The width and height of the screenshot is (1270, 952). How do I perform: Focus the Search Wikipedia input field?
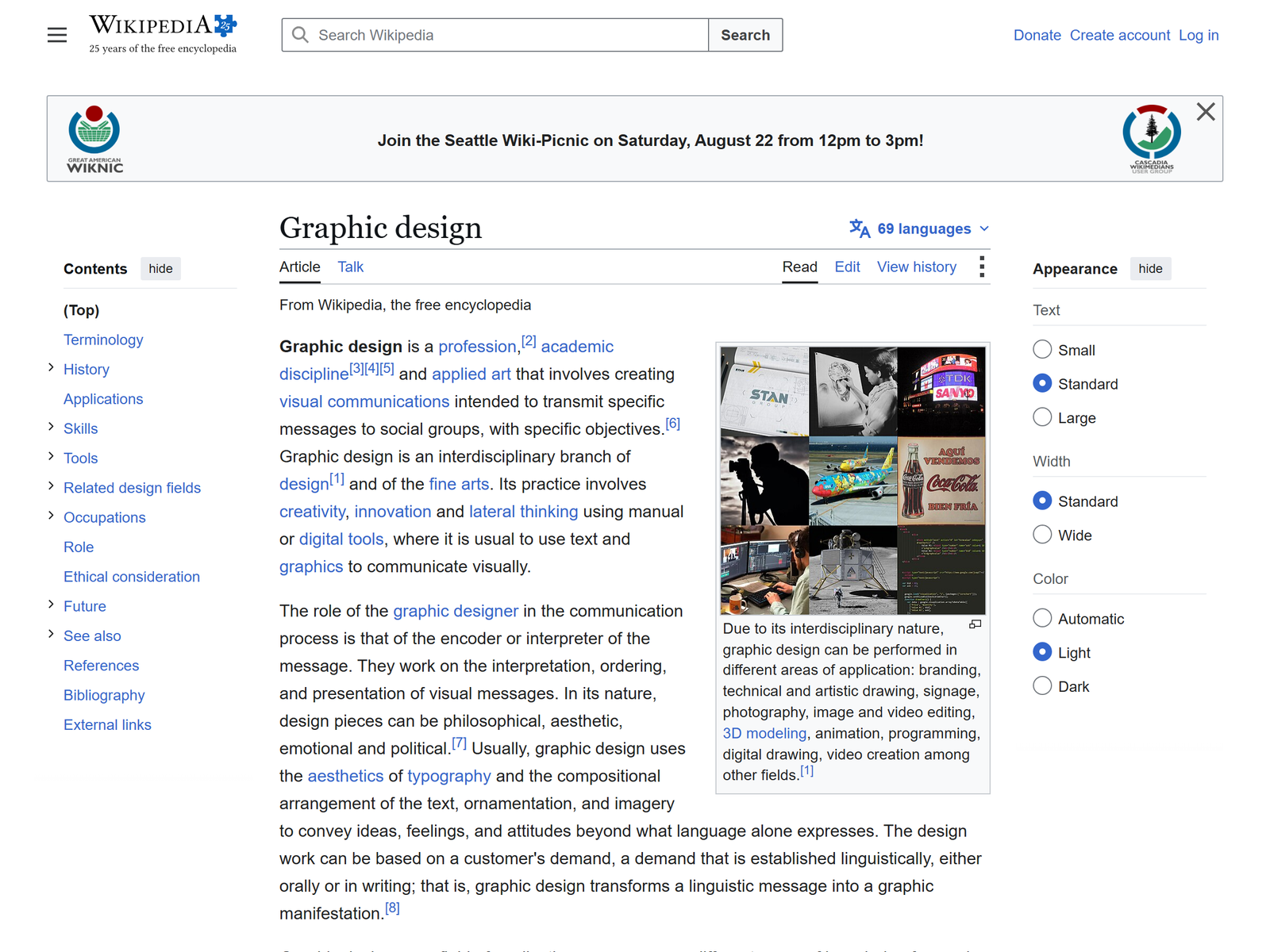pyautogui.click(x=495, y=35)
